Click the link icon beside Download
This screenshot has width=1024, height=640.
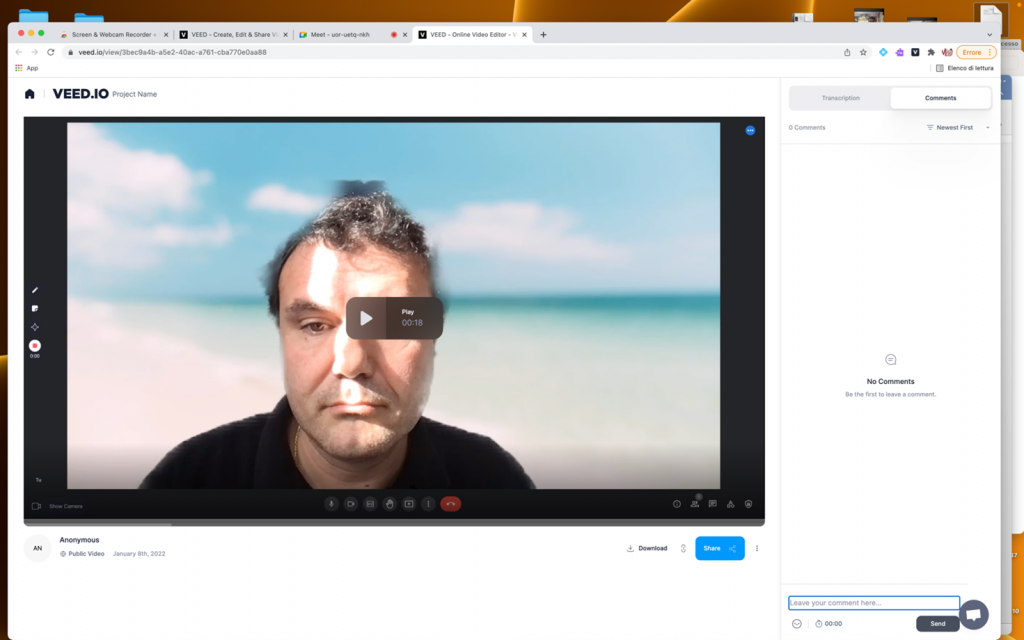tap(683, 549)
